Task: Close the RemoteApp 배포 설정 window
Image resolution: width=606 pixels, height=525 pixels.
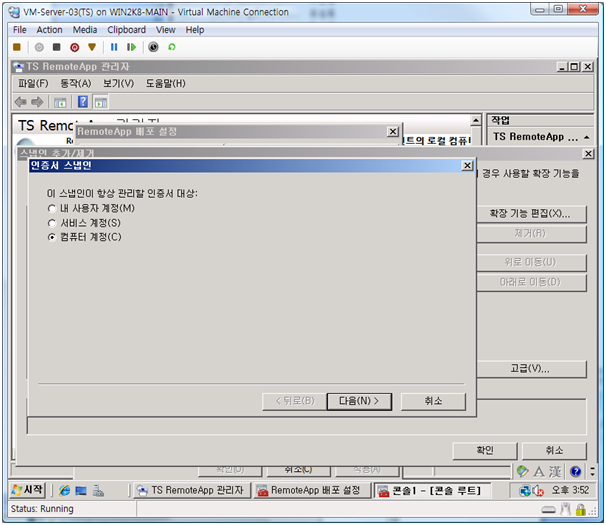Action: point(393,132)
